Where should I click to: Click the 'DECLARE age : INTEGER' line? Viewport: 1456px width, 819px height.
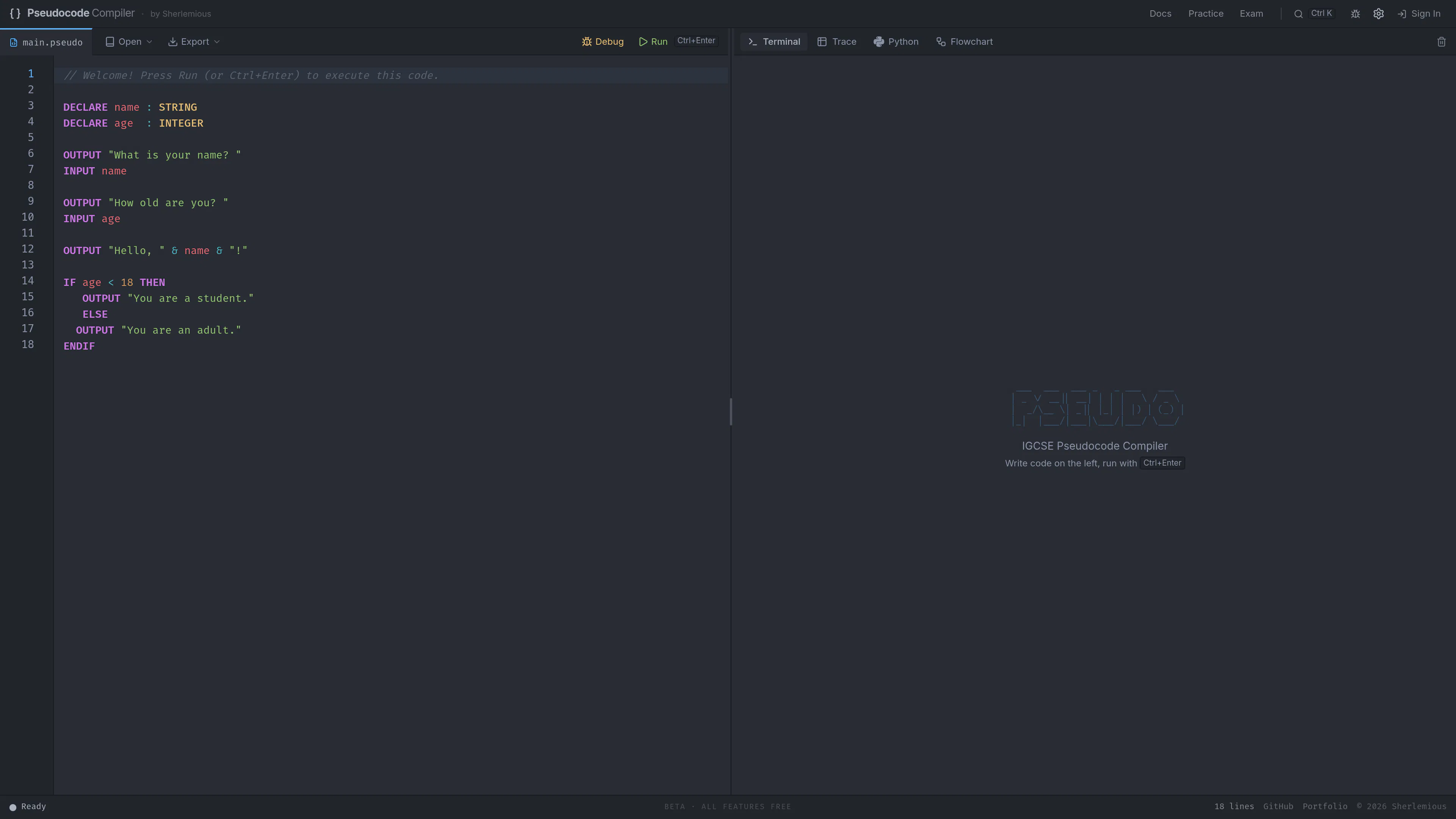click(133, 123)
